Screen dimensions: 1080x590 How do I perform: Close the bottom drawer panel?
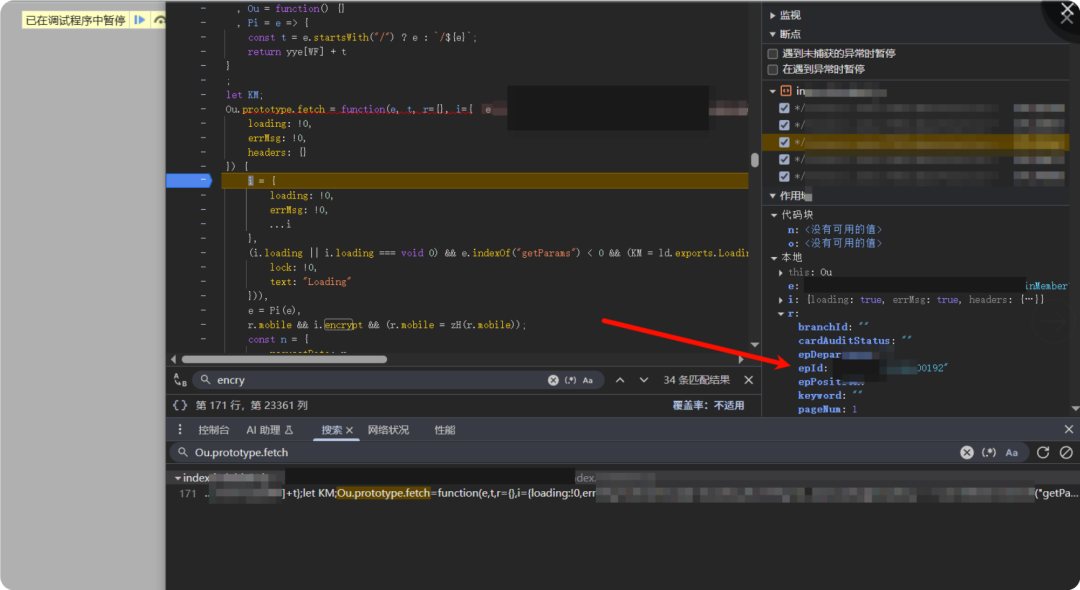[1068, 430]
